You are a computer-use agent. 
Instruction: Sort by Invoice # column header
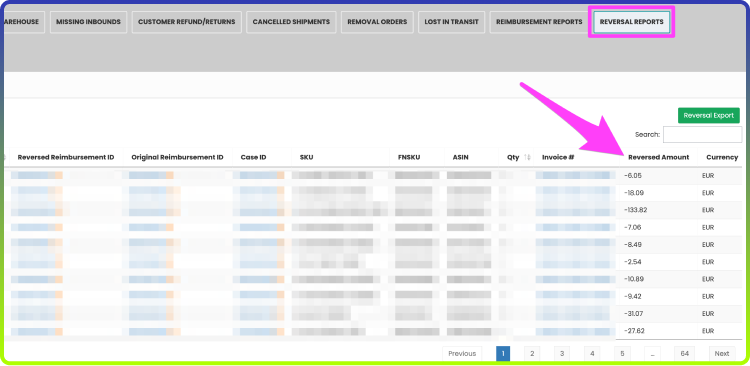coord(558,157)
